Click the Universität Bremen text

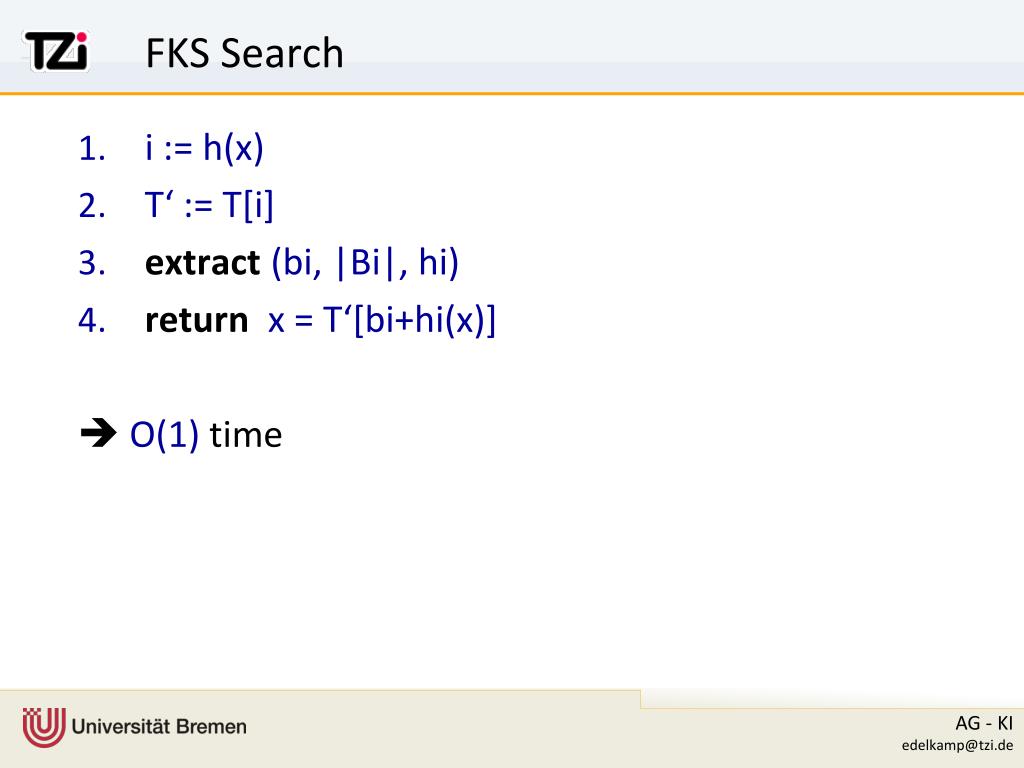(x=159, y=726)
